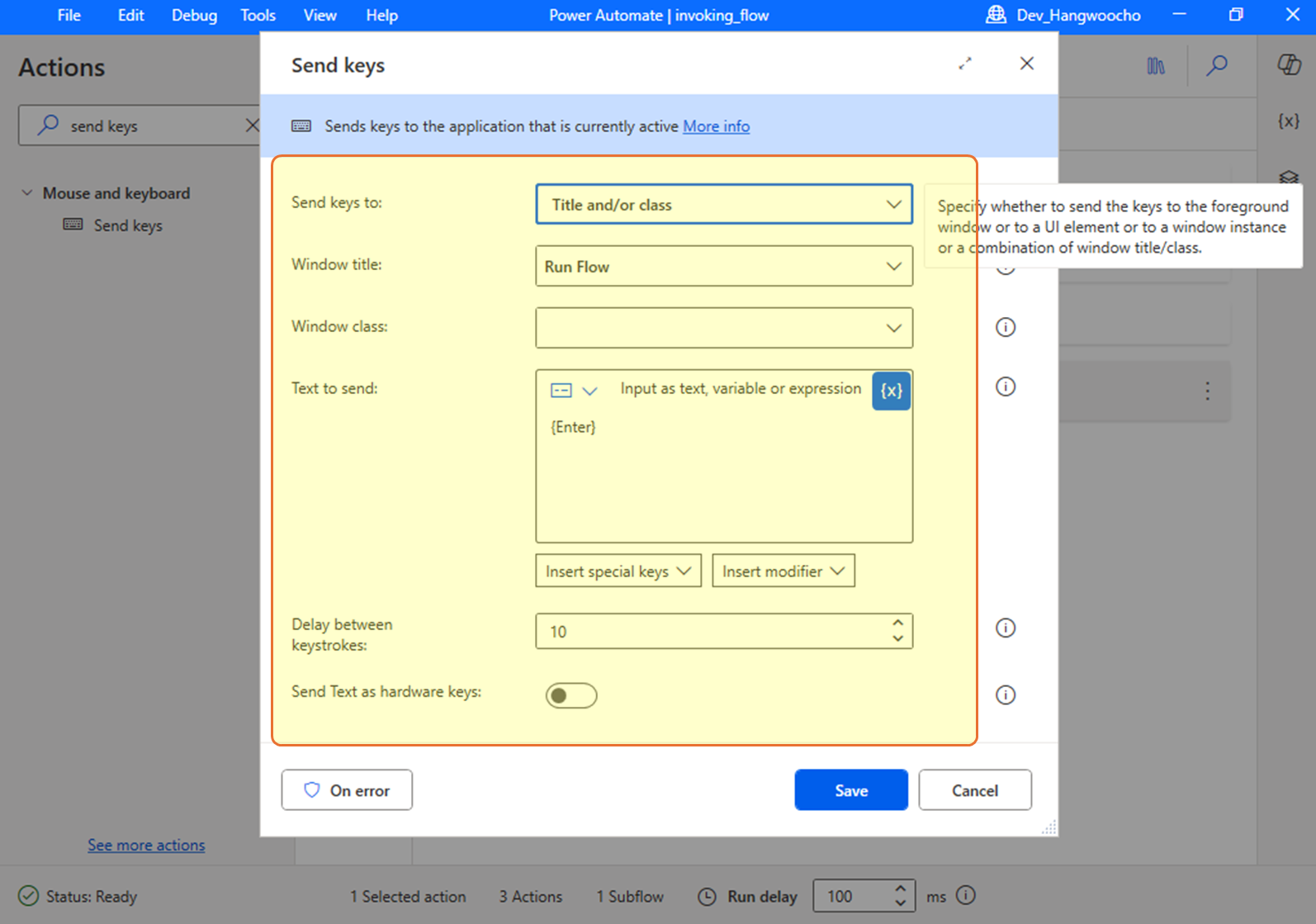Click the Dev_Hangwoocho environment globe icon
This screenshot has width=1316, height=924.
coord(996,15)
